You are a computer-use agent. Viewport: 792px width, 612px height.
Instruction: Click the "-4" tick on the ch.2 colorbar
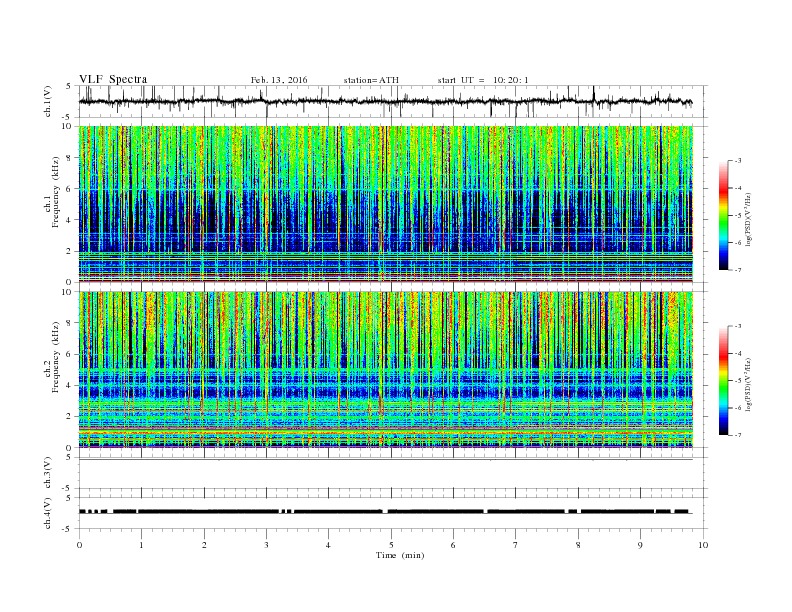(x=738, y=353)
